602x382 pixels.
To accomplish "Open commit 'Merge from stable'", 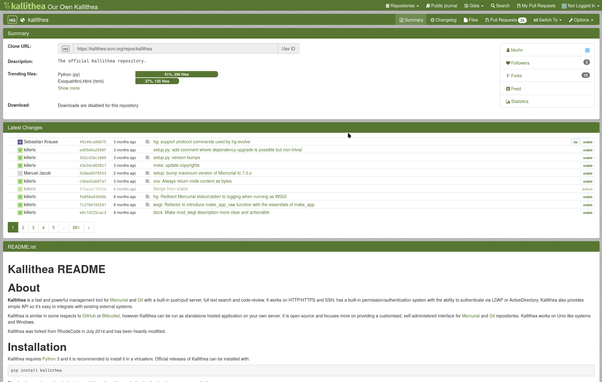I will 170,189.
